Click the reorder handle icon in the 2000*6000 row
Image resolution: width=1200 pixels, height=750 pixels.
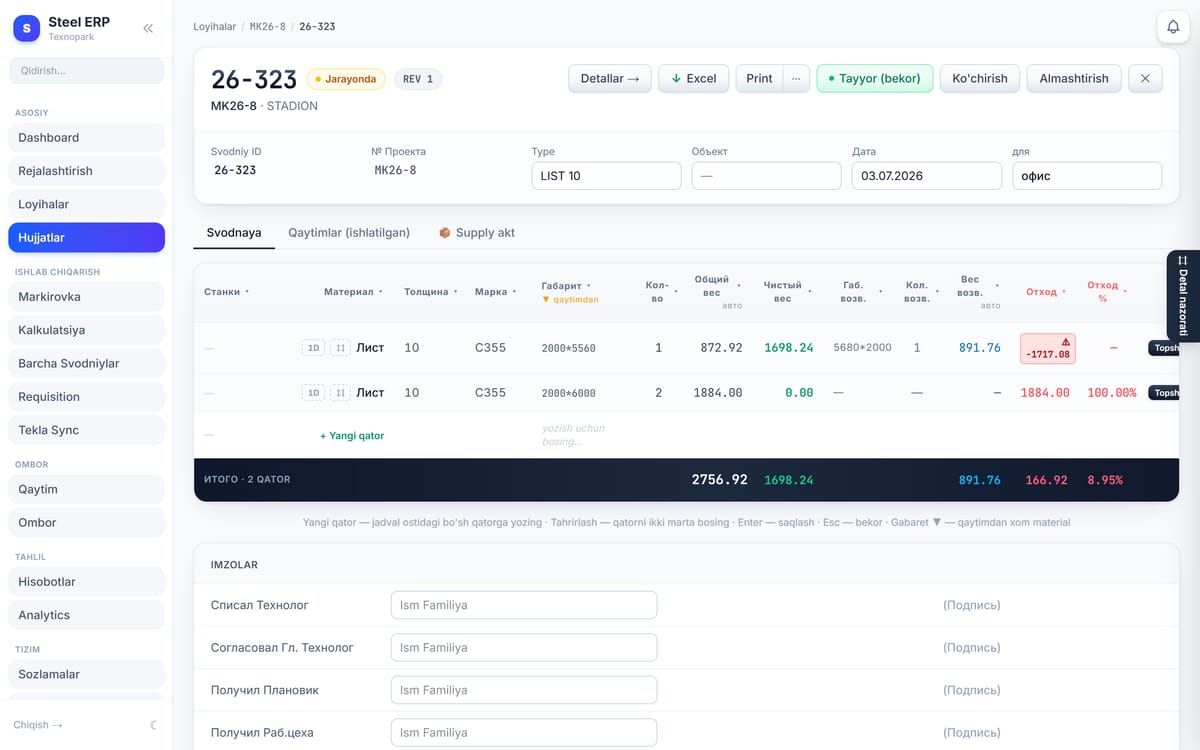click(x=340, y=393)
